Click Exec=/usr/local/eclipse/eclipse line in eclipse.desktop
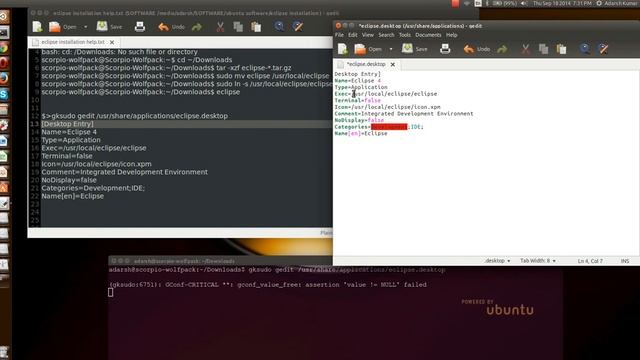Screen dimensions: 640x360 click(x=386, y=94)
